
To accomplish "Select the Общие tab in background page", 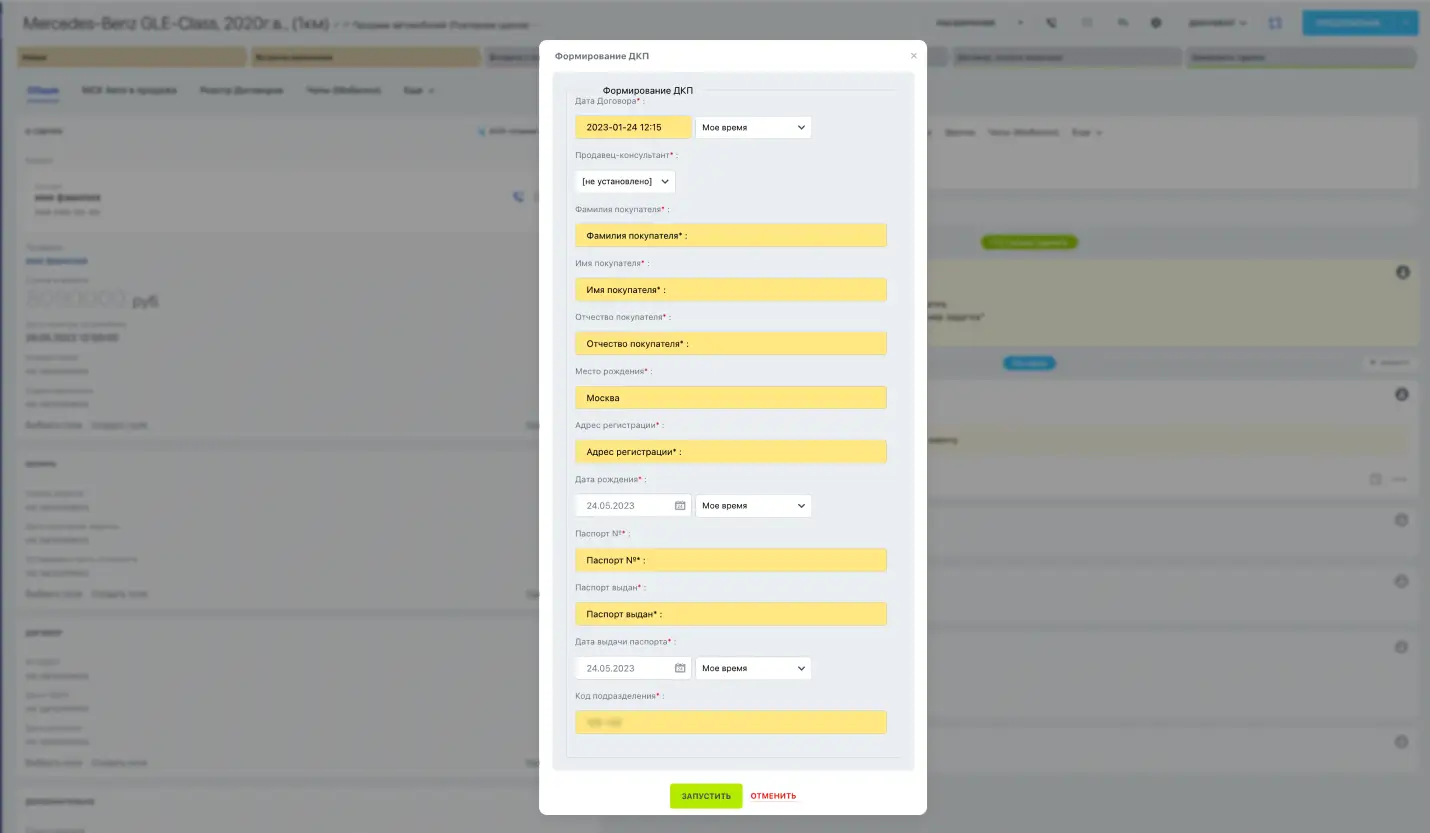I will (x=43, y=90).
